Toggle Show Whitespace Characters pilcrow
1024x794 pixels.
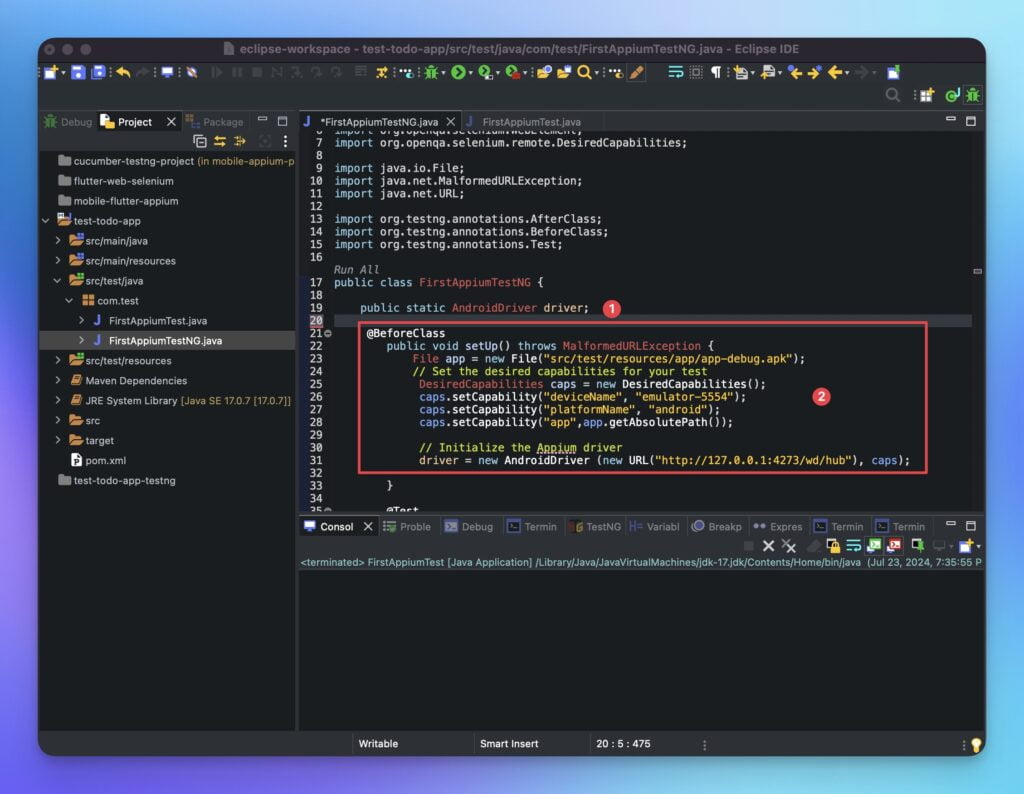point(716,72)
